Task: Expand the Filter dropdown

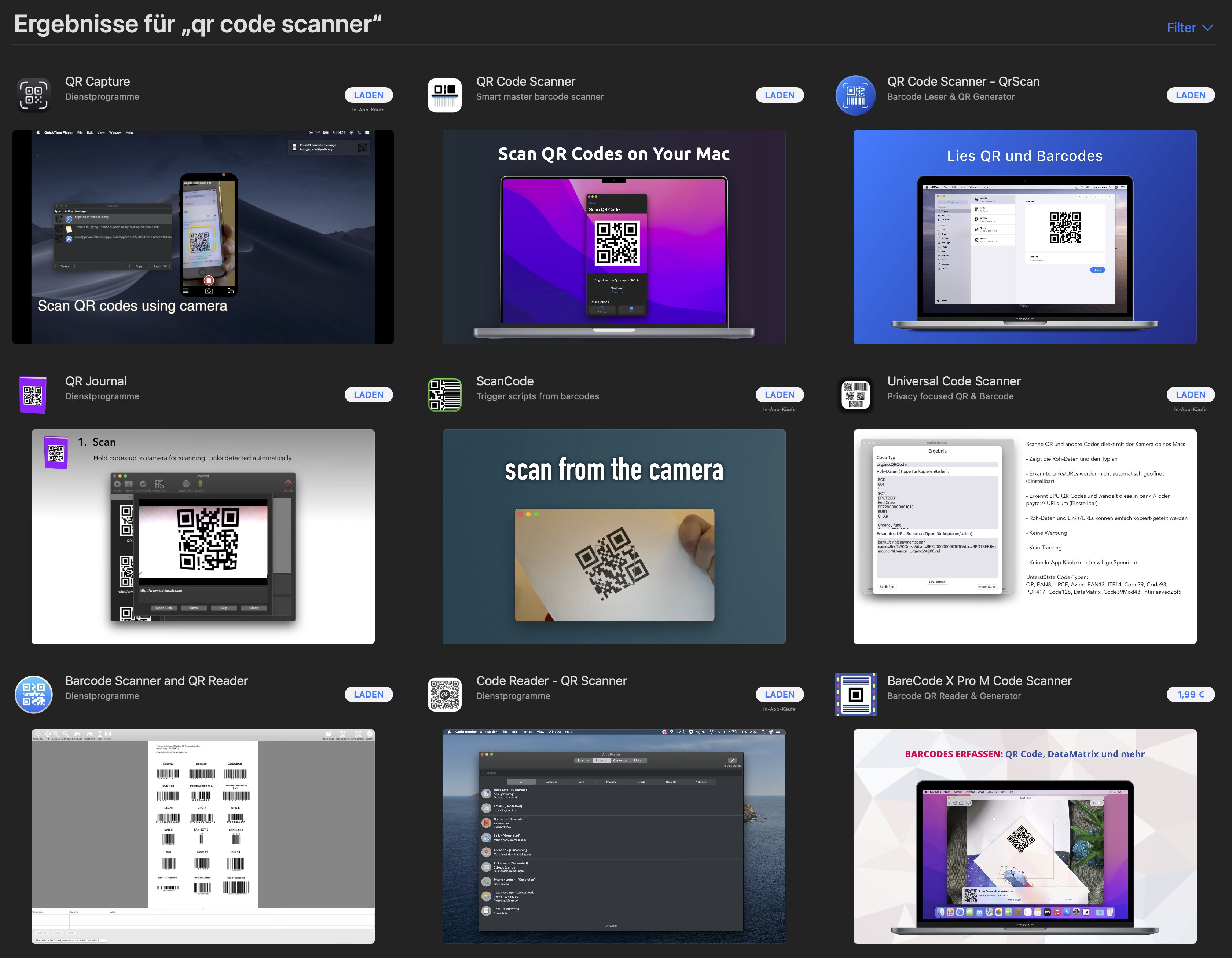Action: pyautogui.click(x=1189, y=28)
